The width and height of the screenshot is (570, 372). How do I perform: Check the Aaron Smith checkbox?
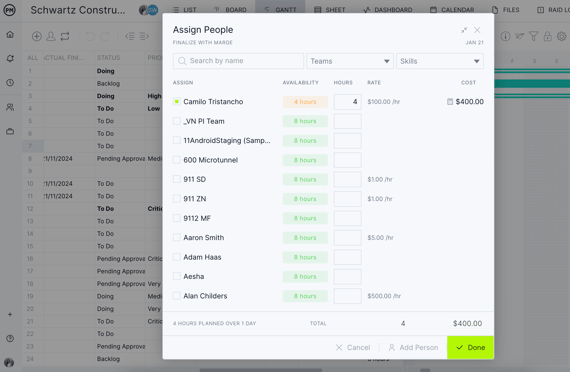click(177, 237)
